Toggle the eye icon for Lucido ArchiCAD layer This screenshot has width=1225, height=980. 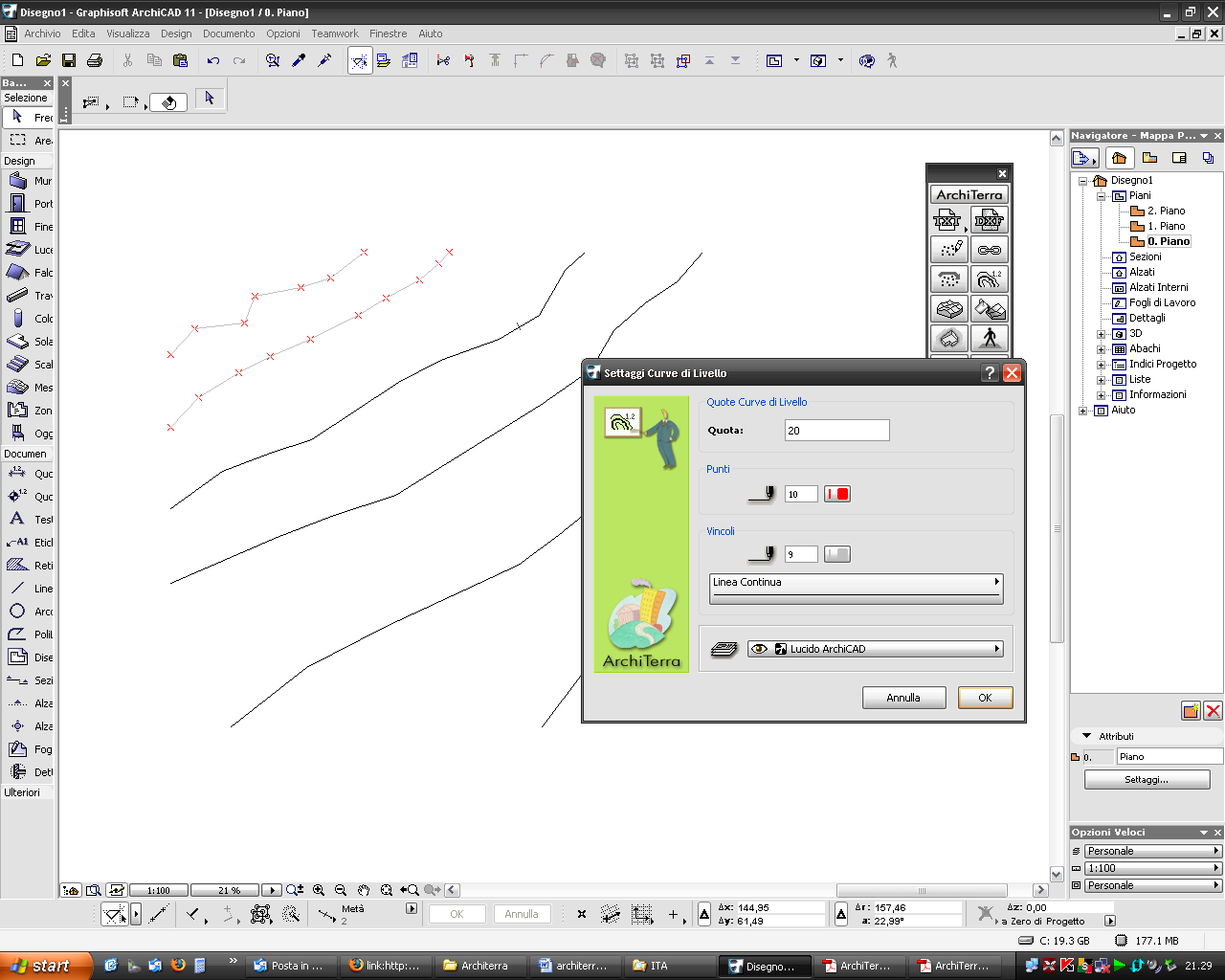(x=759, y=649)
